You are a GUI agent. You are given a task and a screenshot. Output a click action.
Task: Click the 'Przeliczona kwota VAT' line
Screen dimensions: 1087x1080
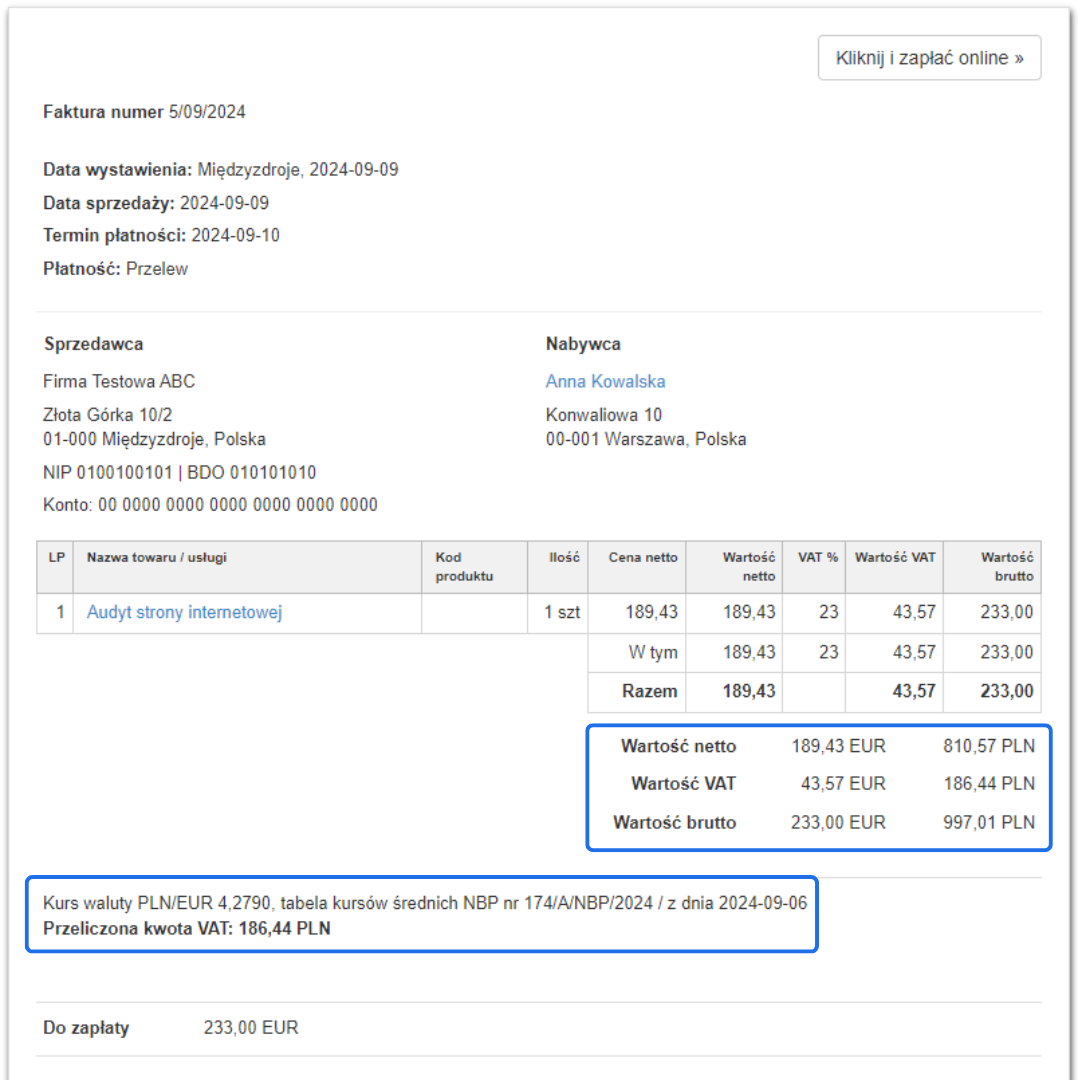tap(187, 929)
